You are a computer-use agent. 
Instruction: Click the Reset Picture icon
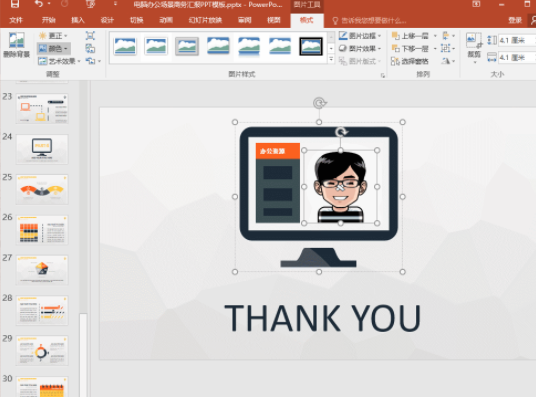(x=90, y=61)
